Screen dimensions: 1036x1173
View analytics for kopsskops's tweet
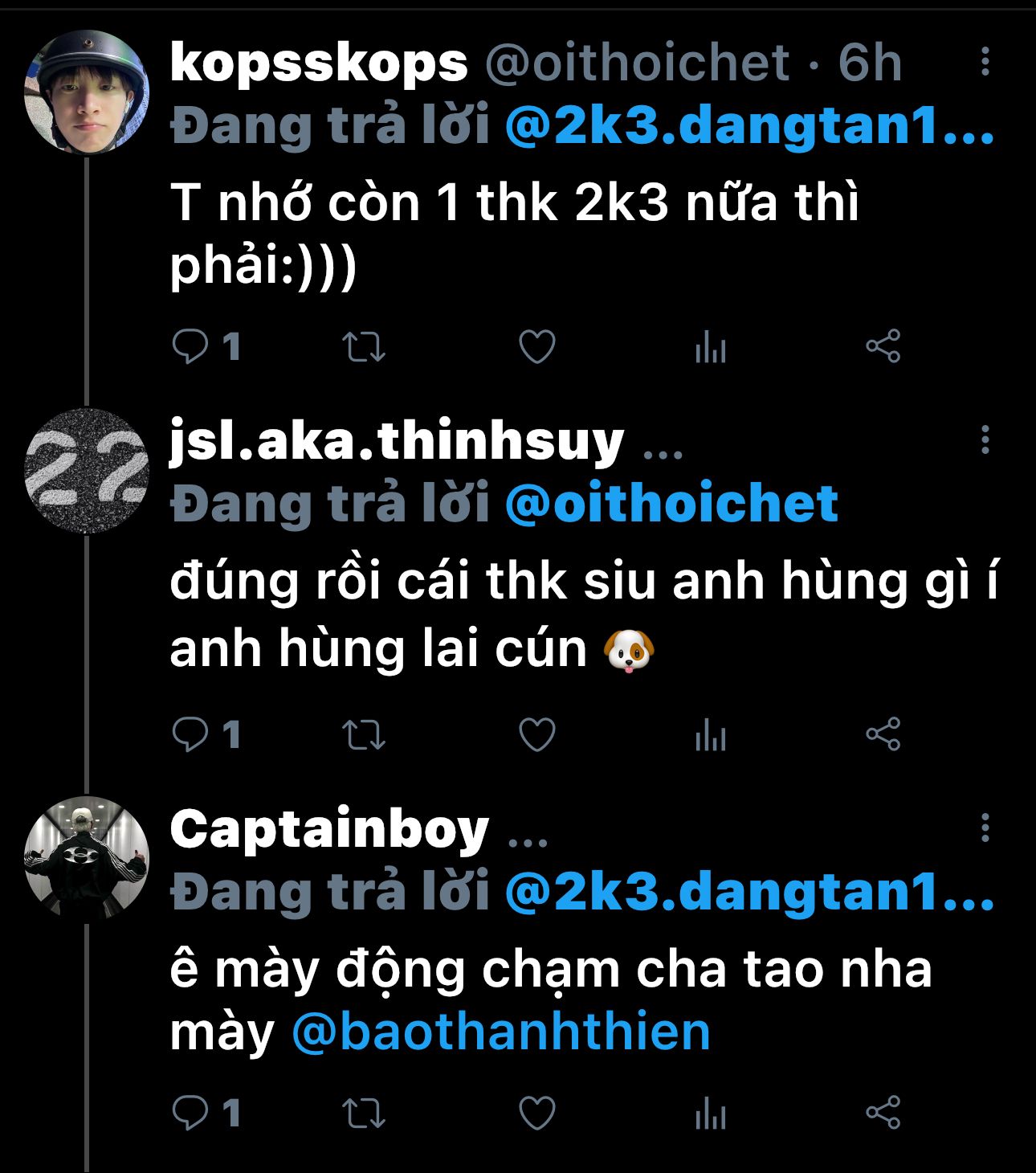711,349
